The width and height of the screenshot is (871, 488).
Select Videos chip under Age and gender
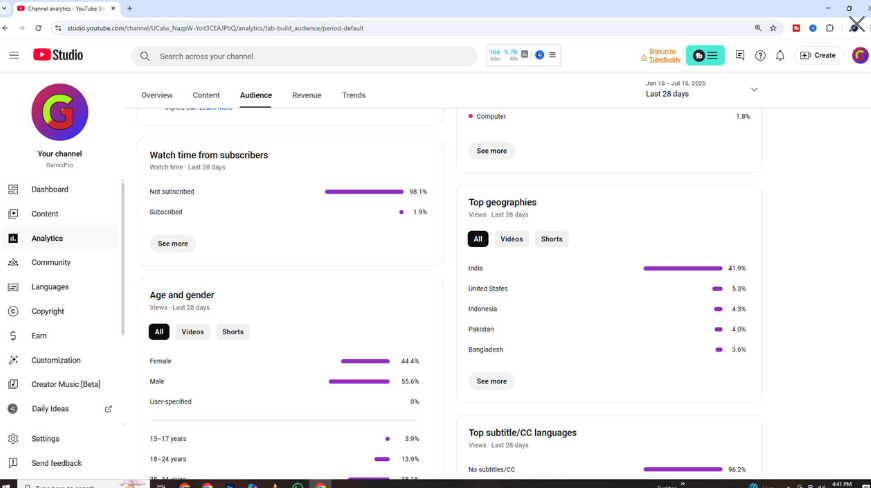click(193, 332)
